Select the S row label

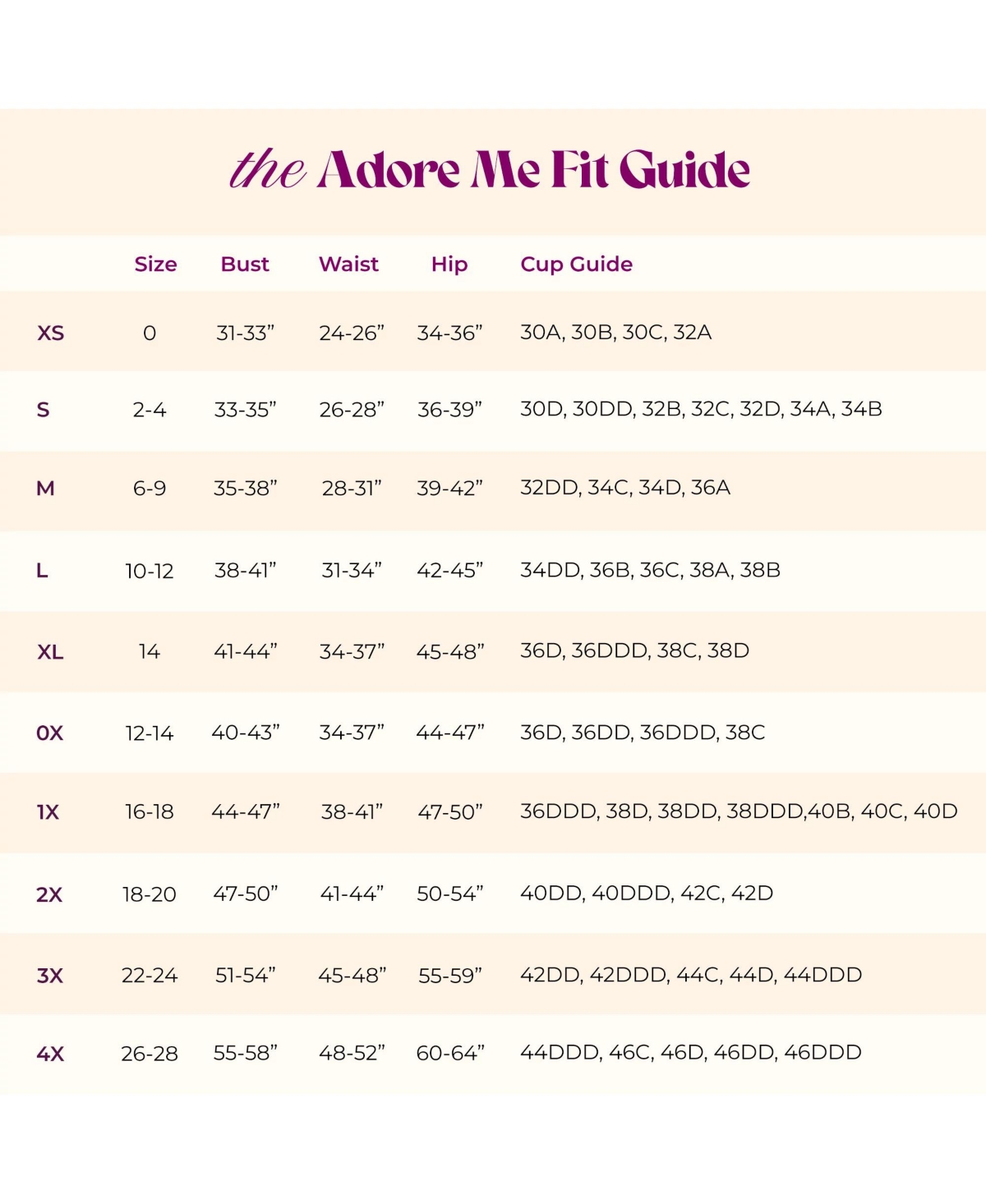pyautogui.click(x=43, y=409)
